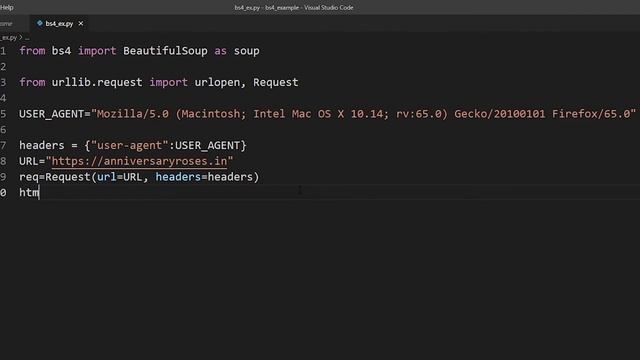Open the Help menu
Viewport: 640px width, 360px height.
click(7, 7)
